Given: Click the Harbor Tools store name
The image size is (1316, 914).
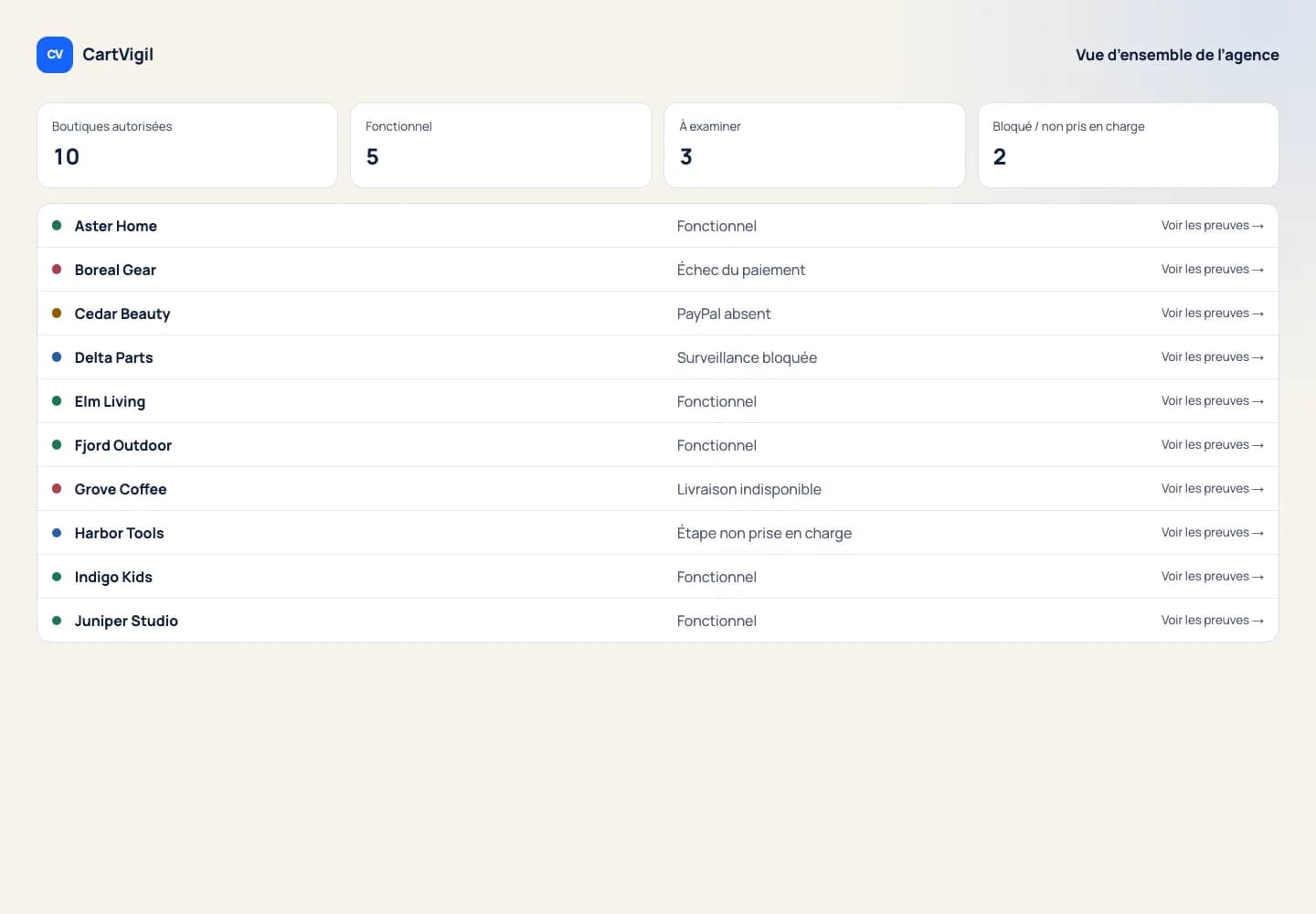Looking at the screenshot, I should 120,533.
